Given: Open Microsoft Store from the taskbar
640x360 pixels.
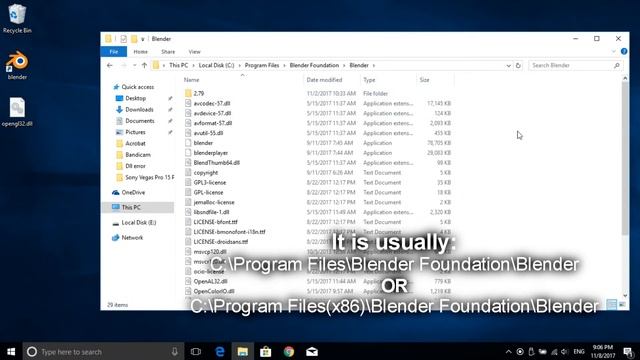Looking at the screenshot, I should pos(266,351).
